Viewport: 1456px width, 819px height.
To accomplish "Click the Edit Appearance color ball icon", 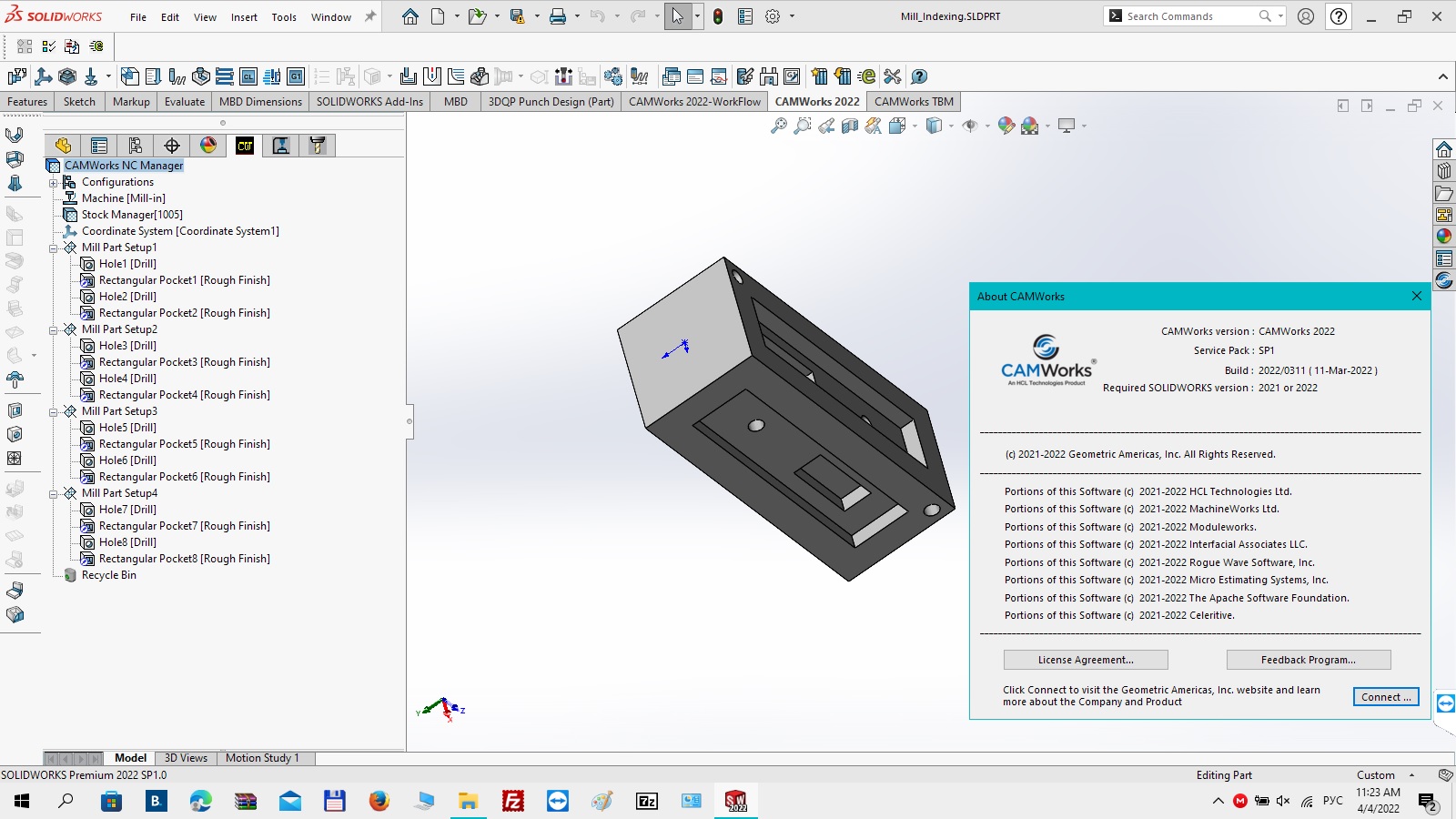I will click(x=1006, y=126).
